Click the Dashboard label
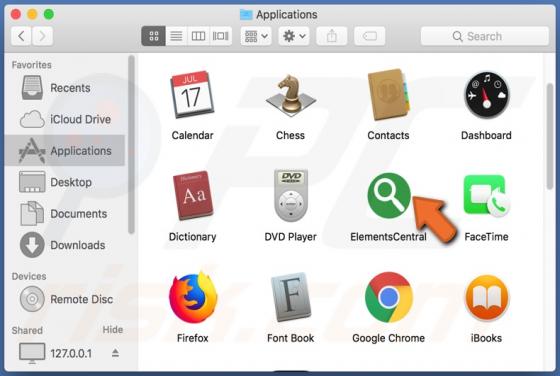 (486, 135)
